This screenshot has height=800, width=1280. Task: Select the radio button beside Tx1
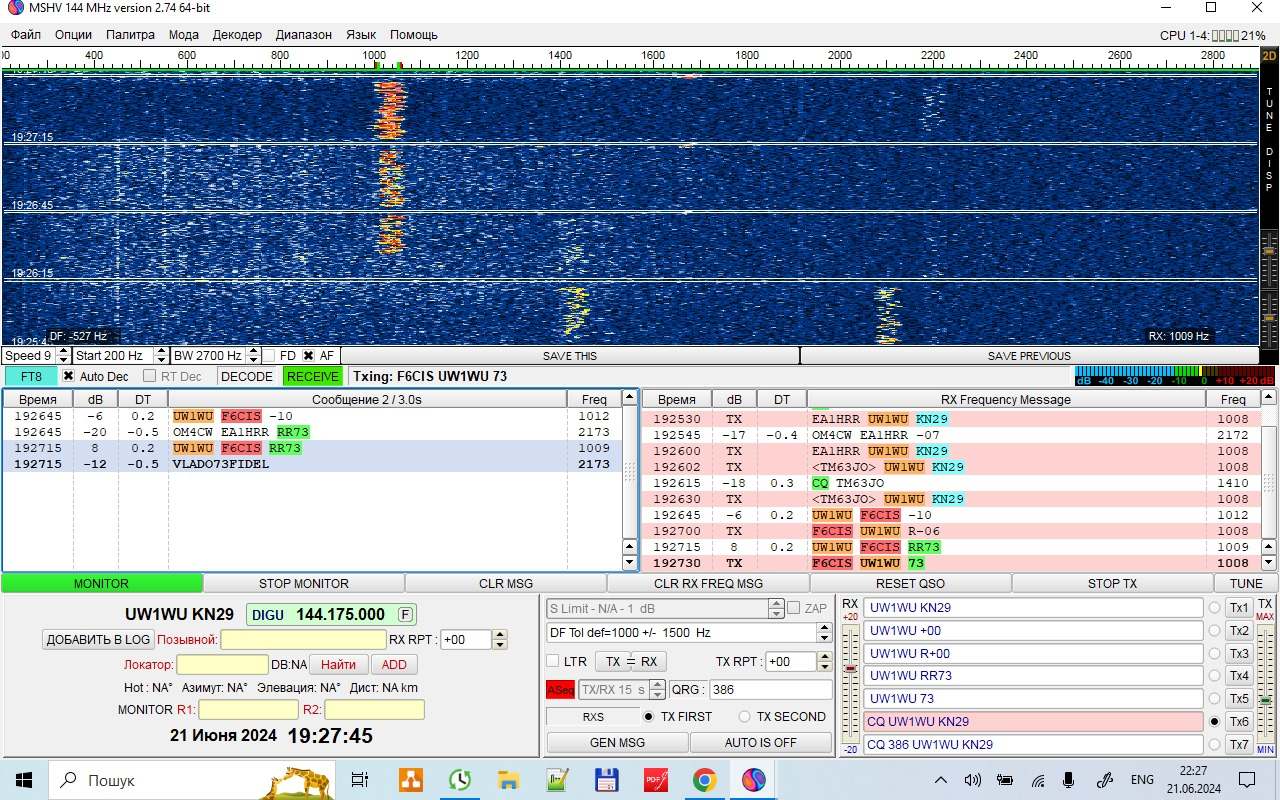coord(1215,607)
